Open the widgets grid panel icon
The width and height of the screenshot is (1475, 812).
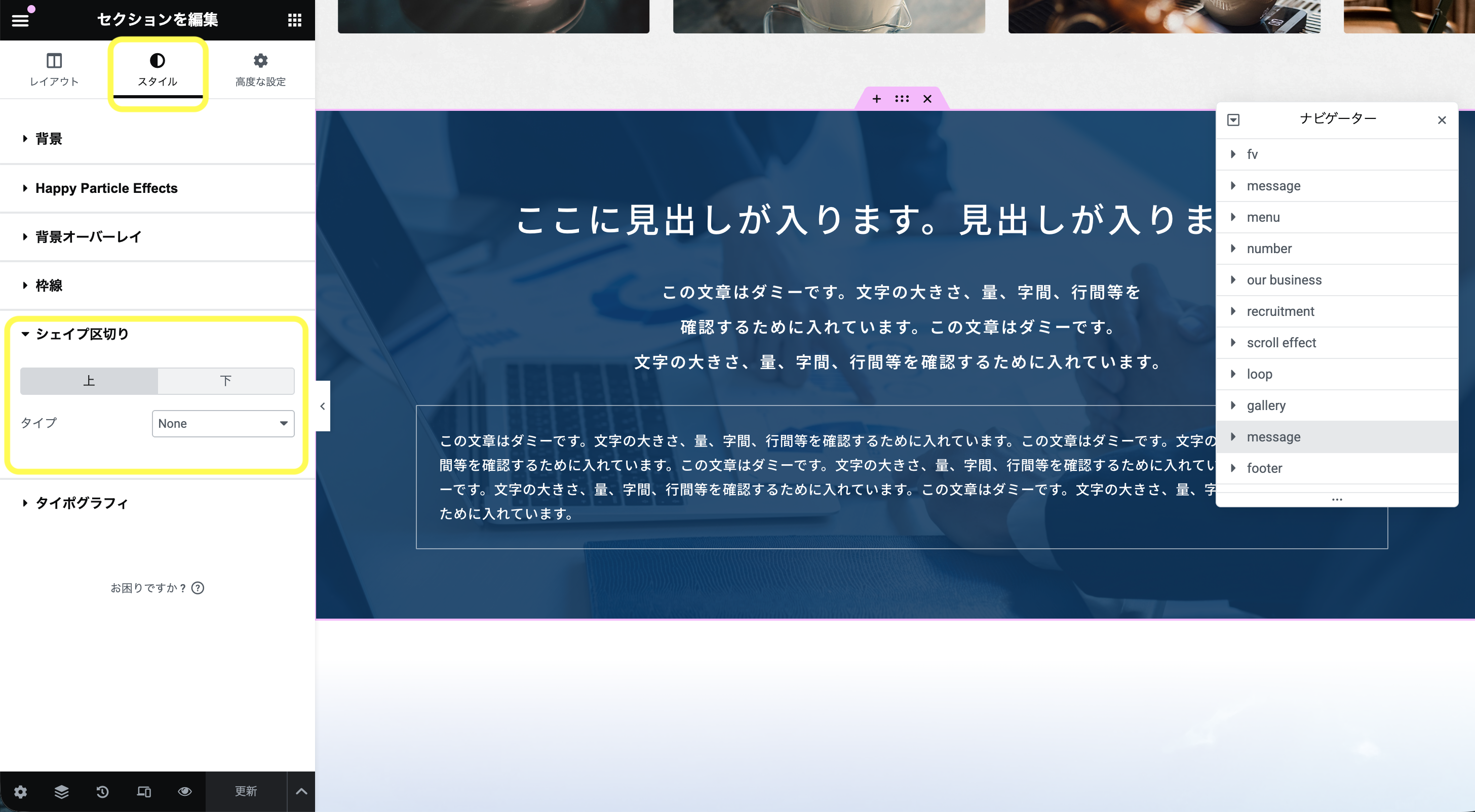(294, 21)
